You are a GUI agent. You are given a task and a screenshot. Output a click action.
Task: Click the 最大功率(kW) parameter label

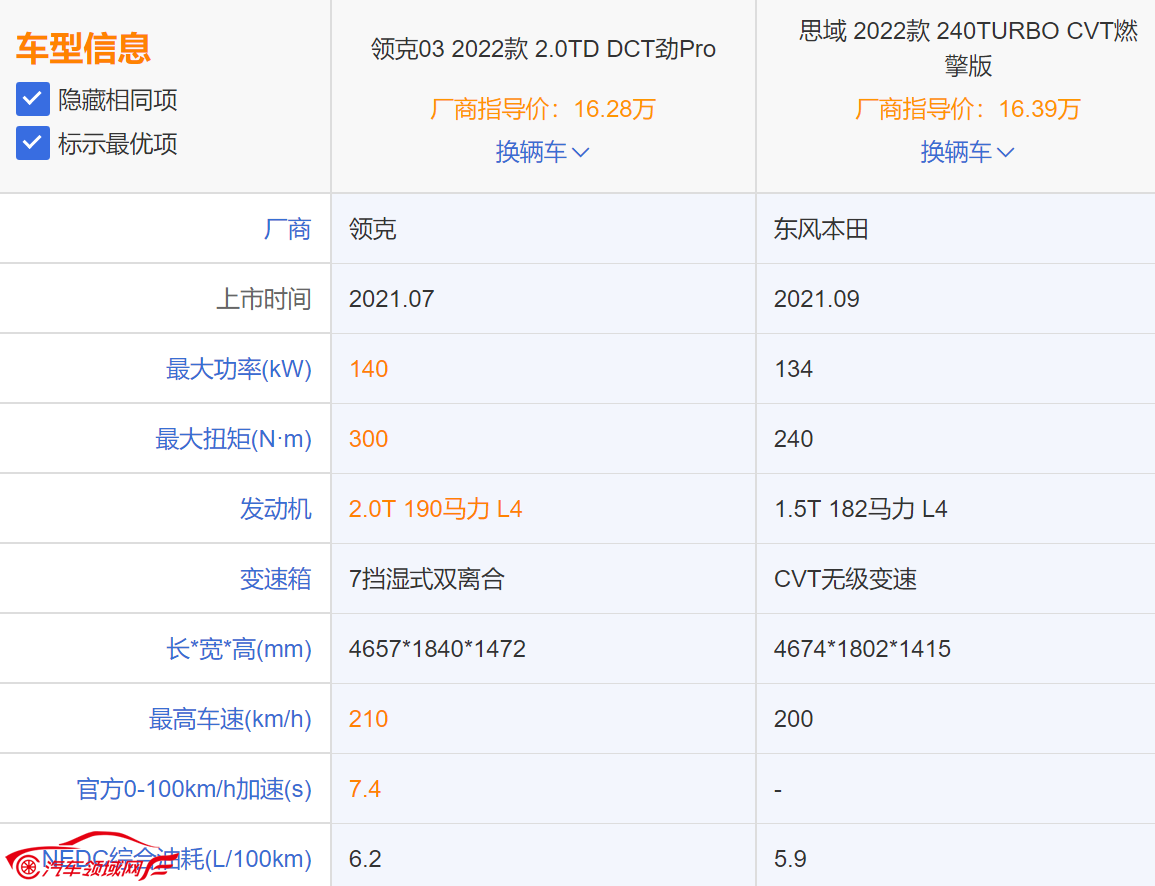tap(239, 369)
